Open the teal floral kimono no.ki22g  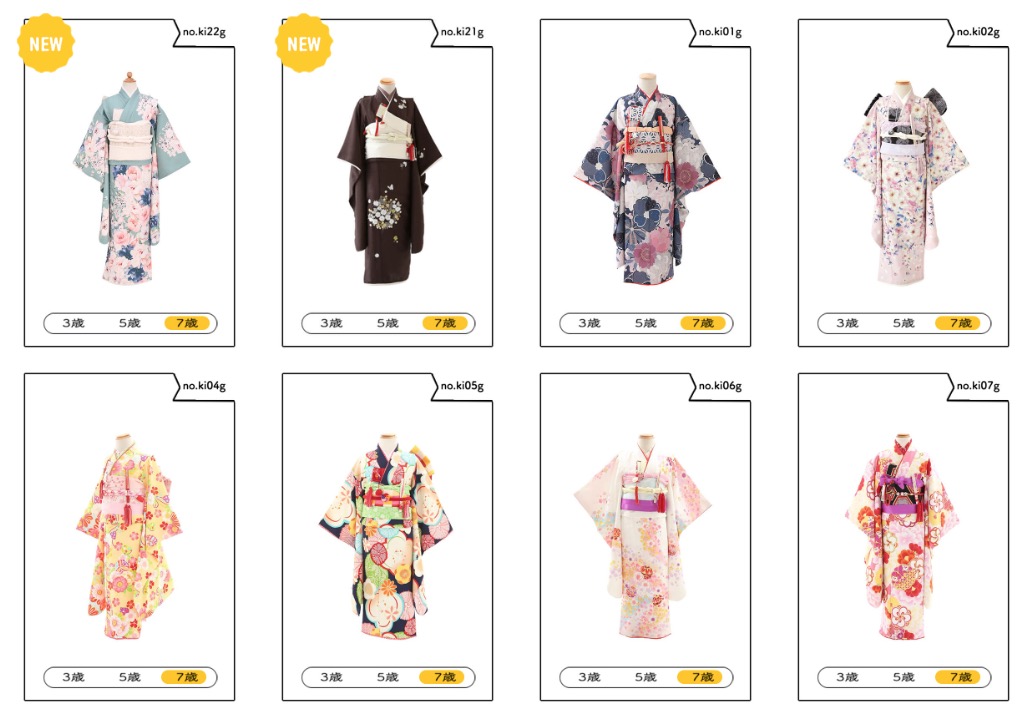[131, 177]
